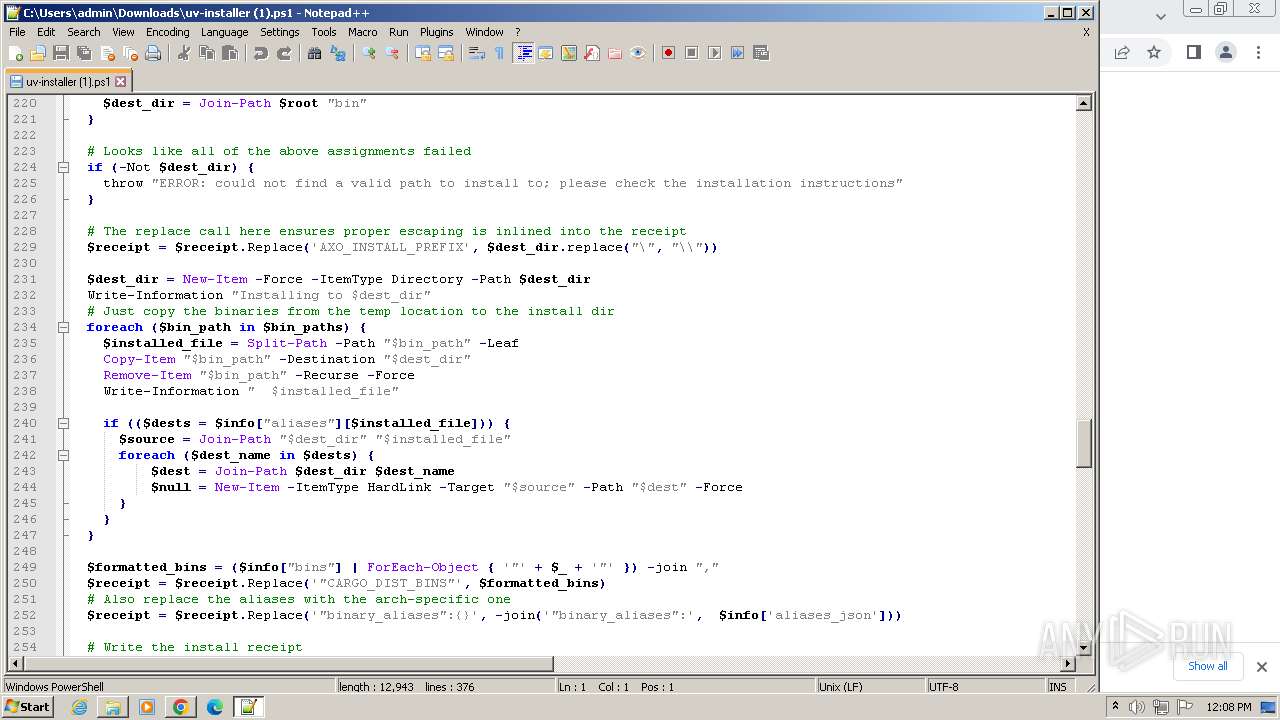Collapse the foreach fold at line 234
Viewport: 1280px width, 720px height.
63,327
